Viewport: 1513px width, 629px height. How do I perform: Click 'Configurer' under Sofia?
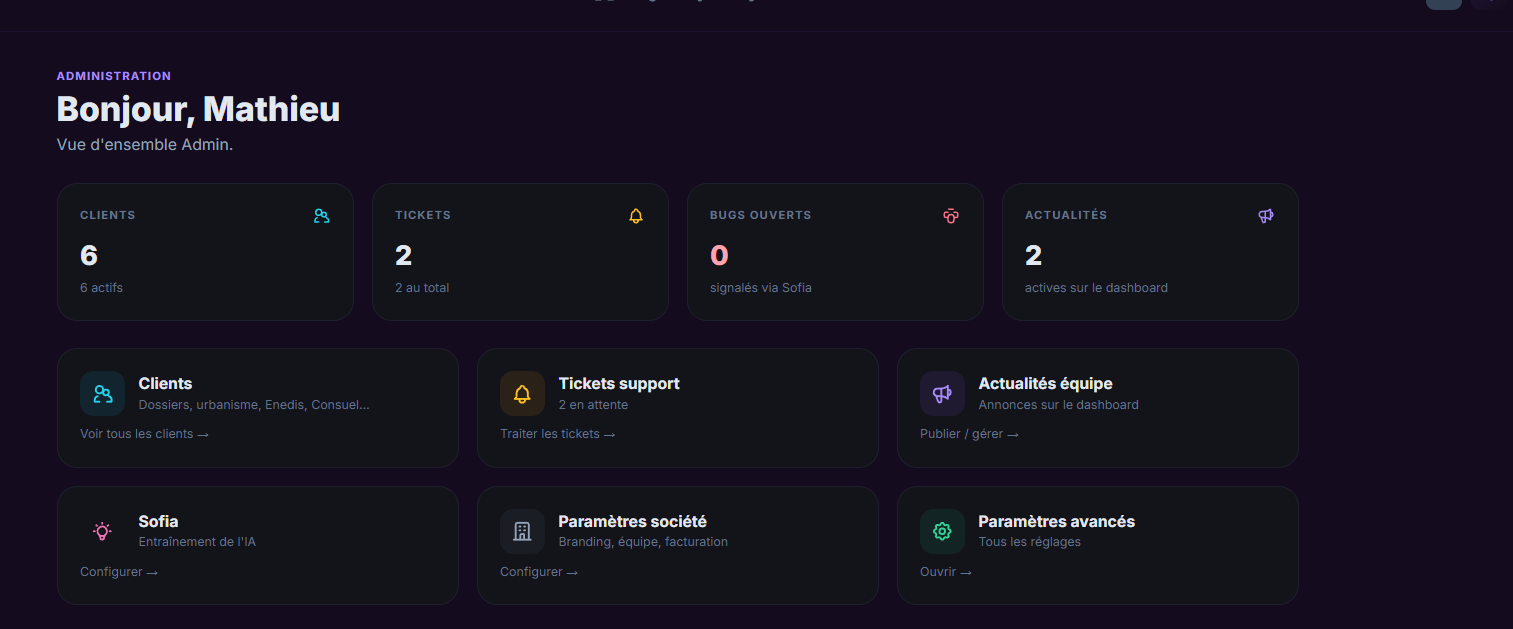(118, 572)
